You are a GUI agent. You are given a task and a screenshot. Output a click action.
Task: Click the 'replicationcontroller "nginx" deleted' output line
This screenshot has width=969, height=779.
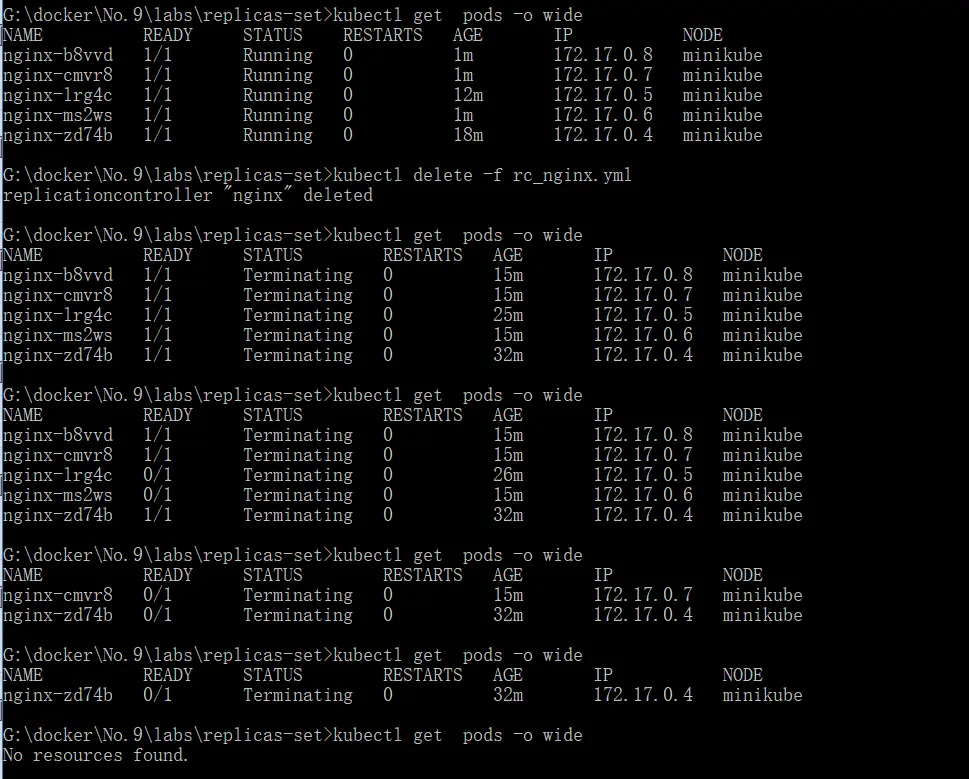point(188,195)
